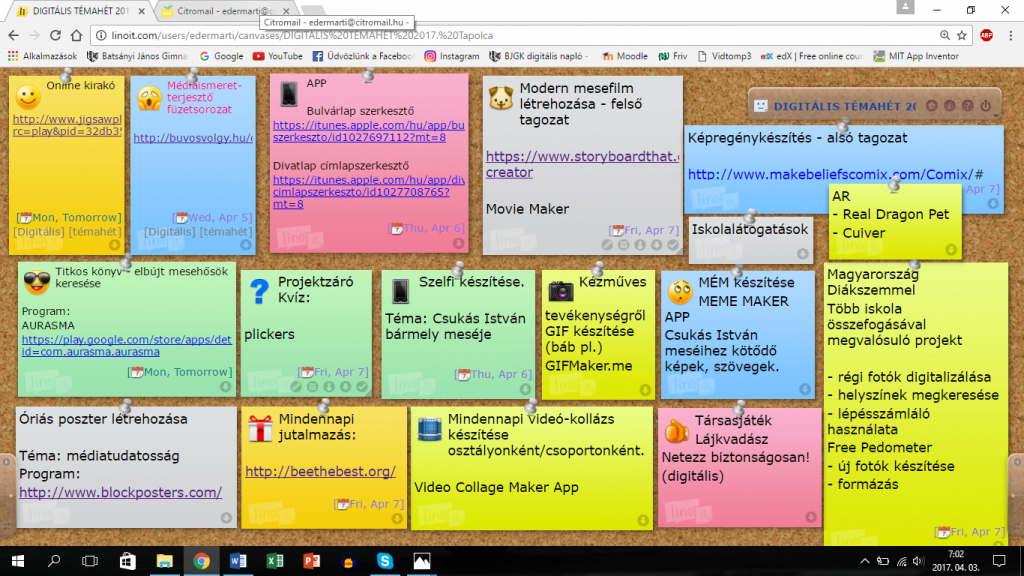Image resolution: width=1024 pixels, height=576 pixels.
Task: Expand down-arrow on pink APP sticky
Action: (458, 243)
